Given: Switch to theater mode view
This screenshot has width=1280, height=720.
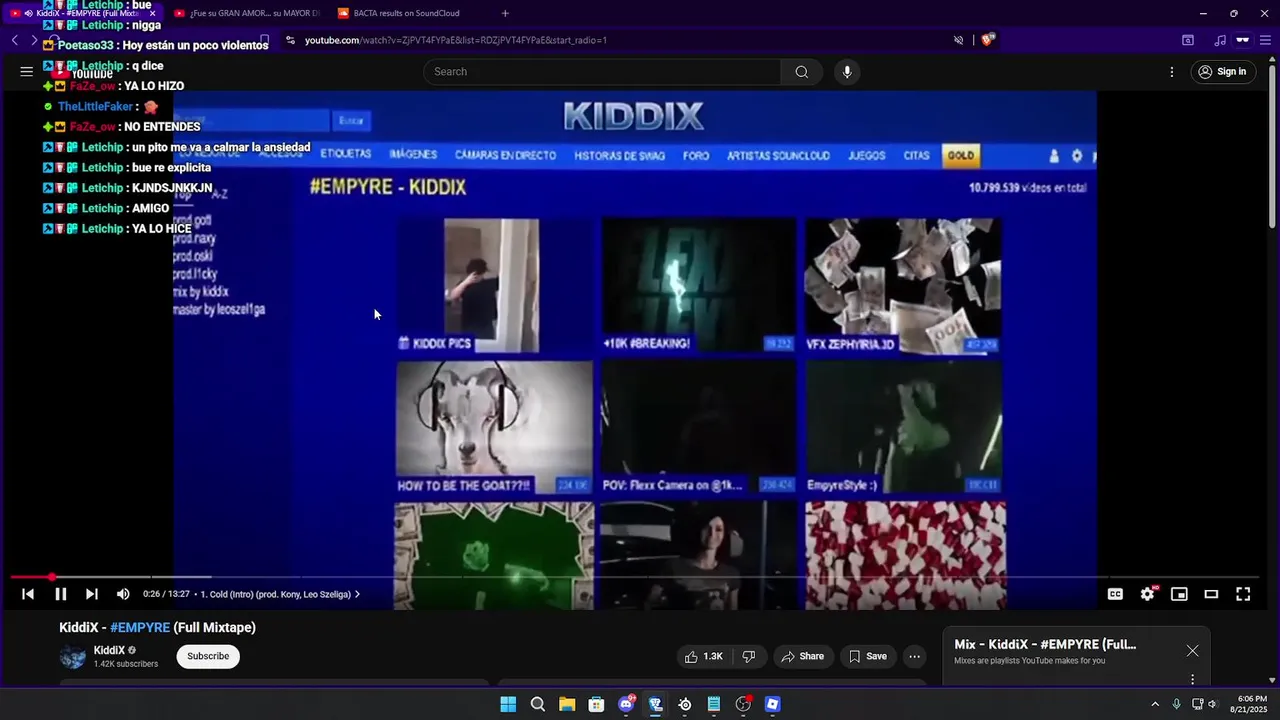Looking at the screenshot, I should click(x=1211, y=594).
